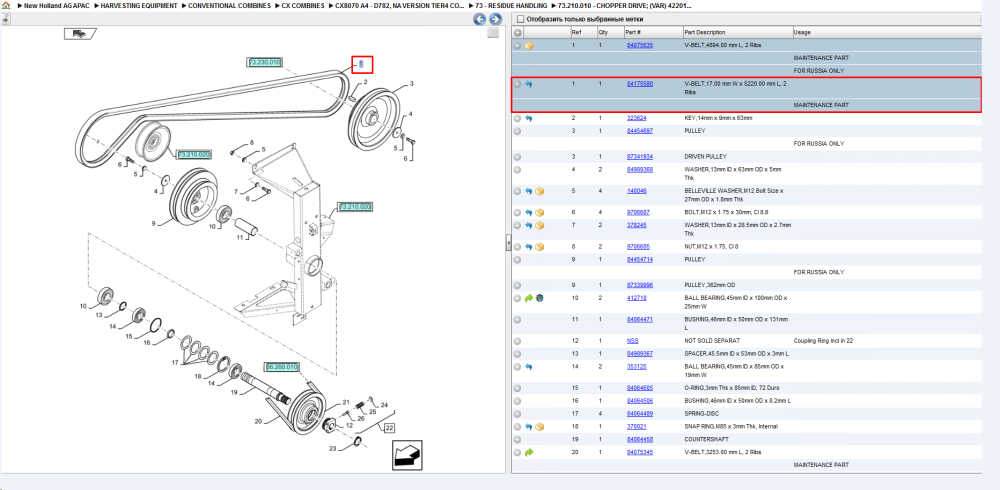
Task: Click the plus icon on row 84175580
Action: click(517, 84)
